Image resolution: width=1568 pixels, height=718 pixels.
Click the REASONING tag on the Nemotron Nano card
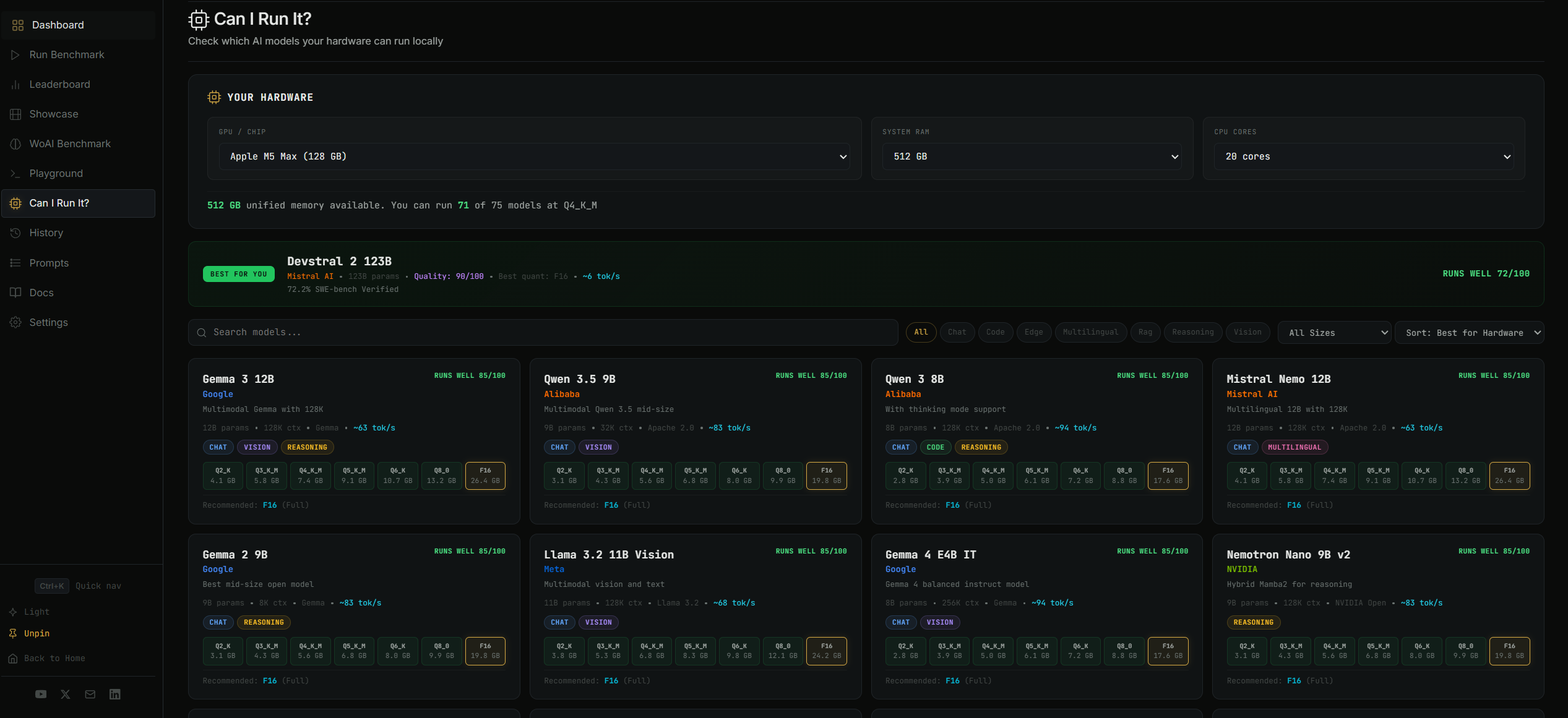[x=1254, y=622]
